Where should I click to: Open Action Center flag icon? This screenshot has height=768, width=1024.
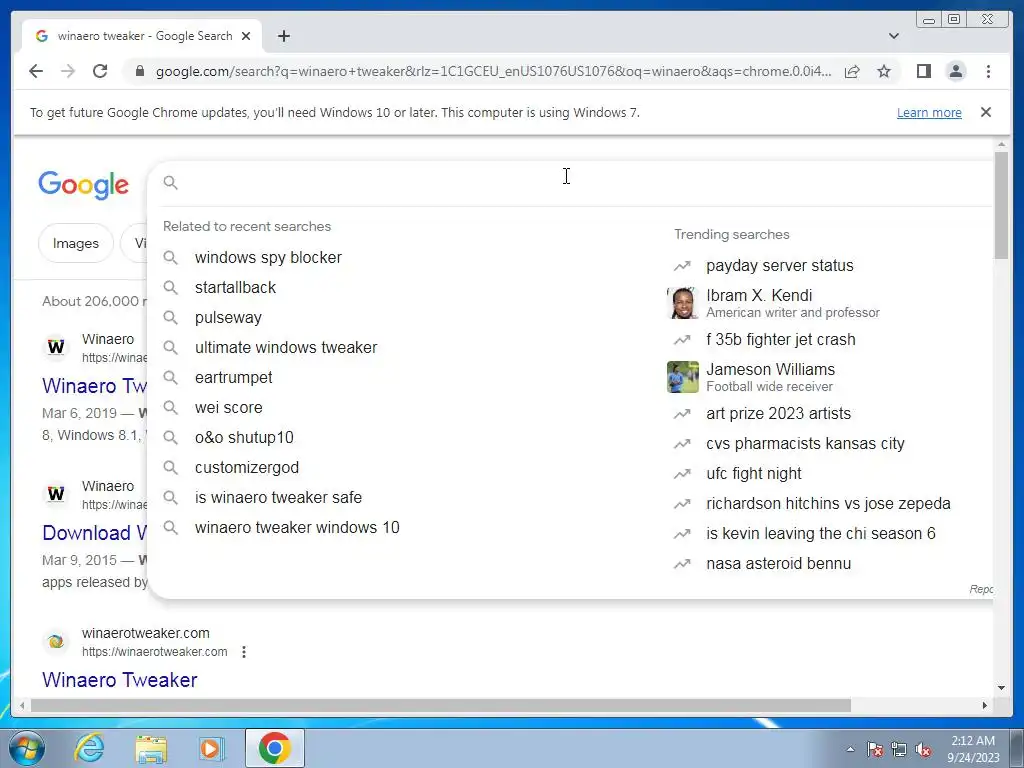[875, 749]
